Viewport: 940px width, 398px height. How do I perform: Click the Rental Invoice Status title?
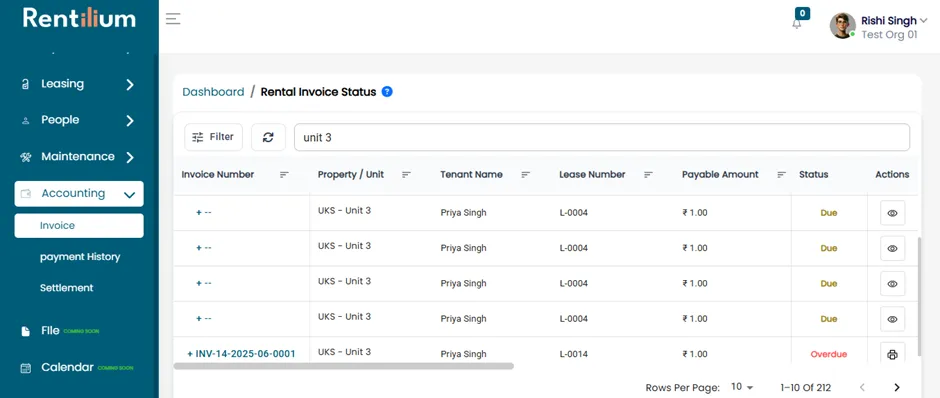click(x=318, y=92)
